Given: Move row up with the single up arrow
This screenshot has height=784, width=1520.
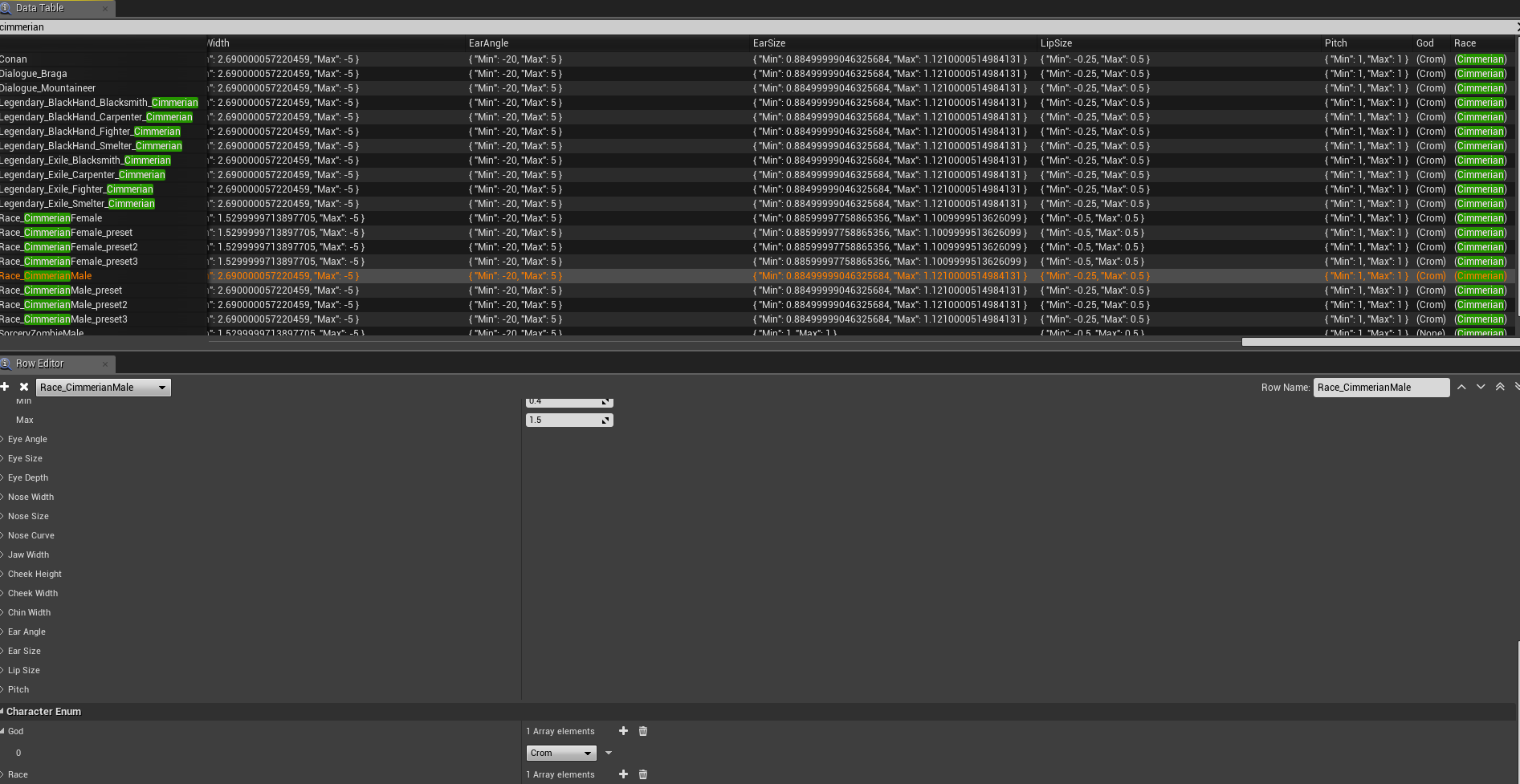Looking at the screenshot, I should pyautogui.click(x=1461, y=387).
